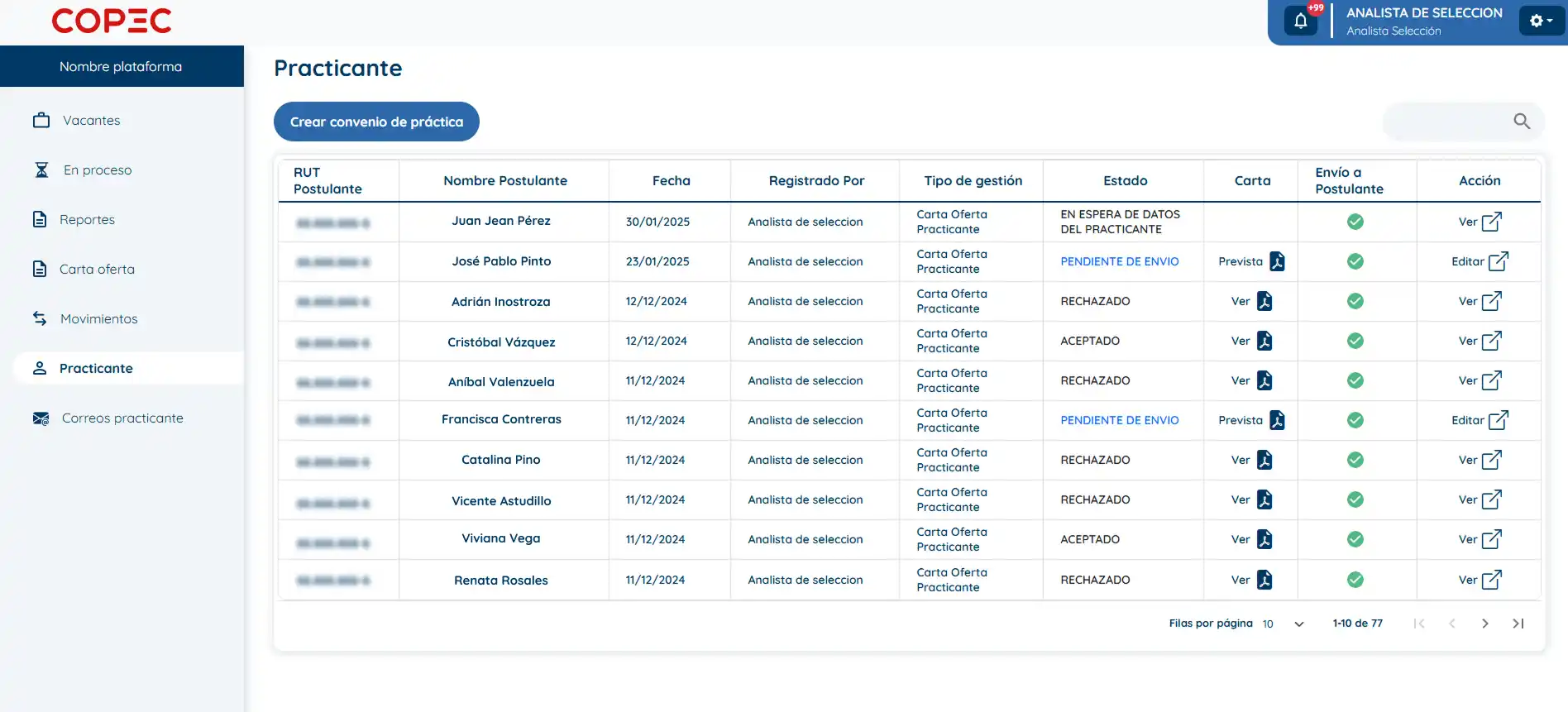Open Vacantes in the sidebar
The image size is (1568, 712).
(91, 121)
